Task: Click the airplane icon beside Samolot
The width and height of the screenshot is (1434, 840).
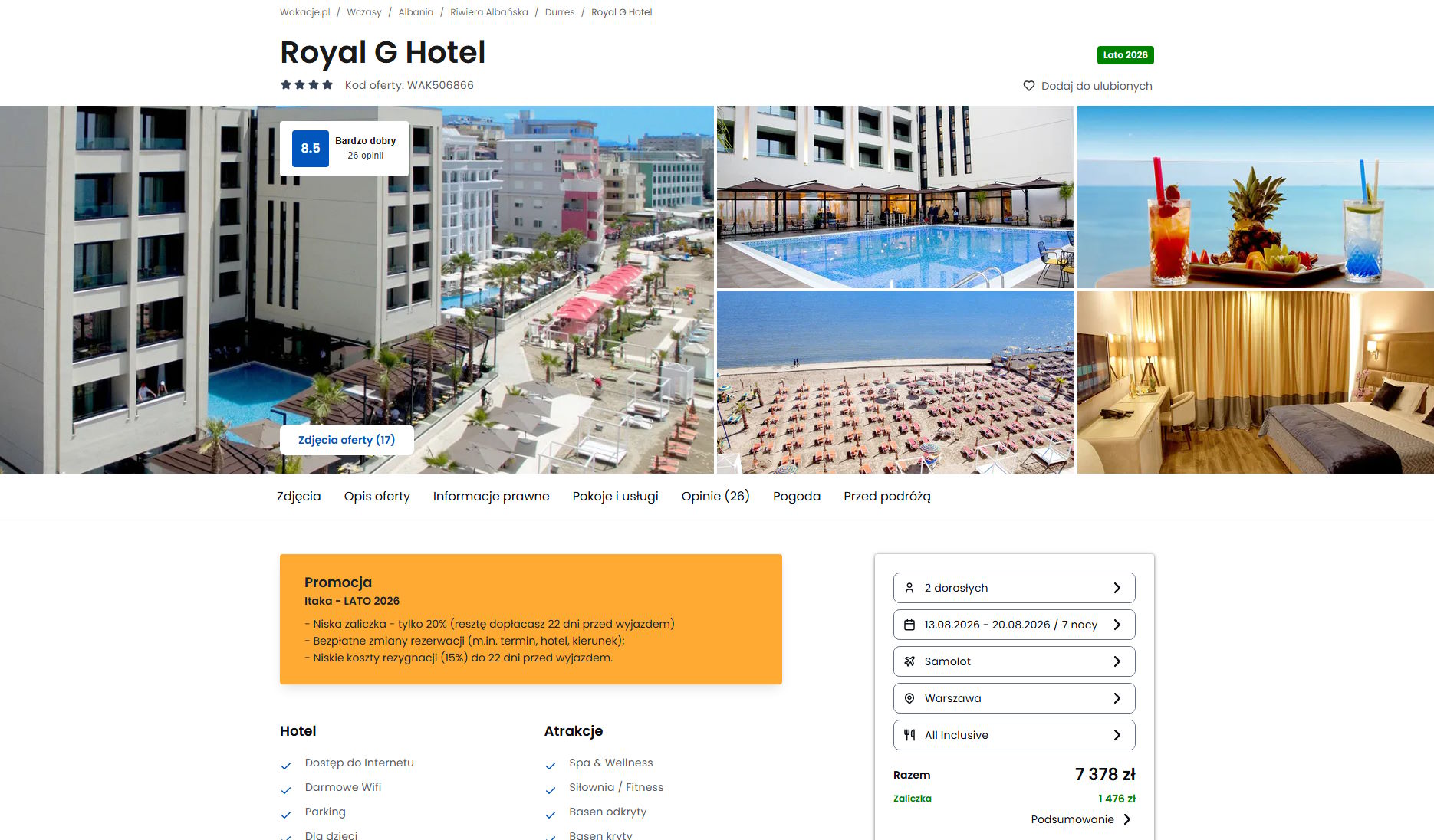Action: (909, 661)
